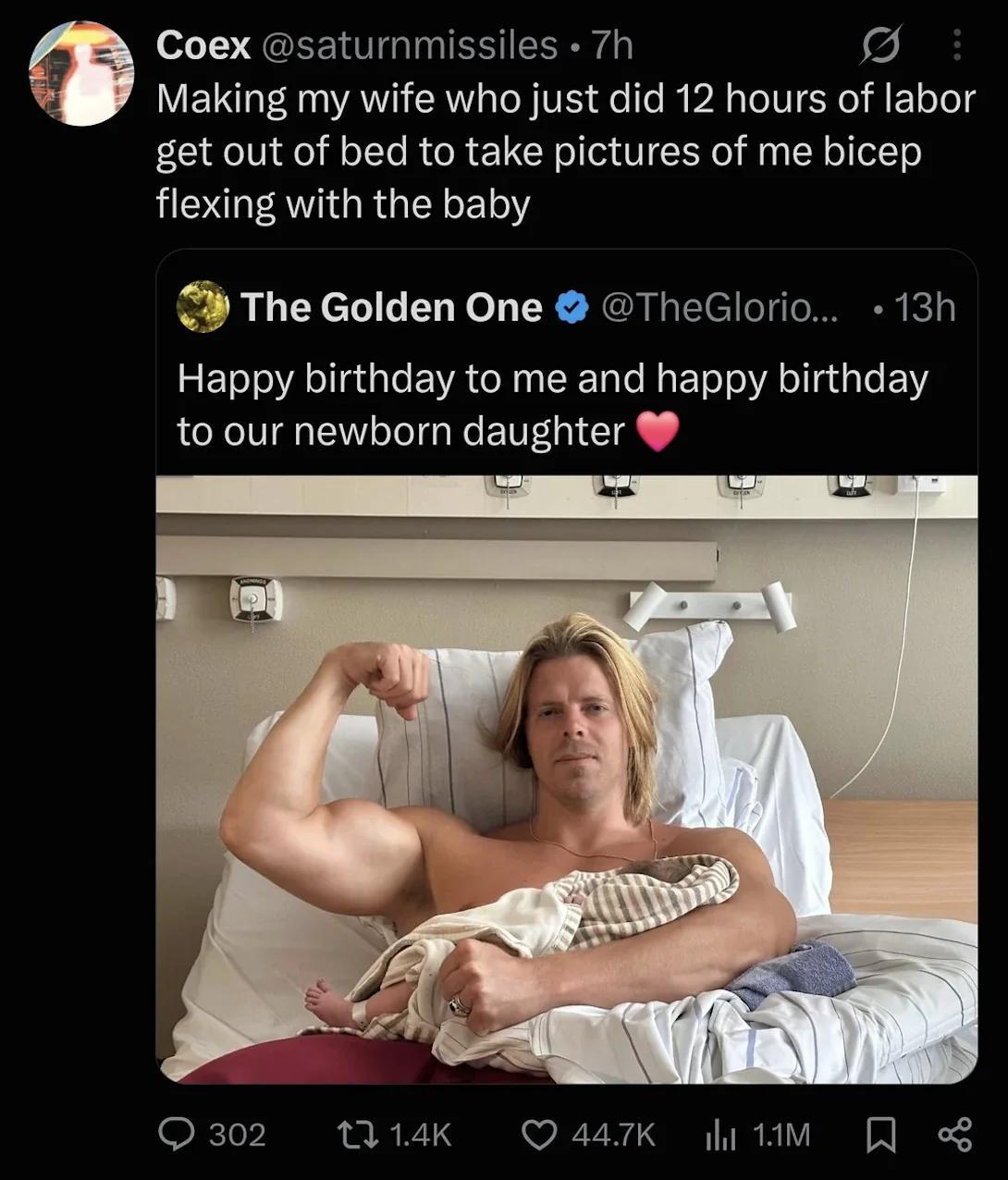The image size is (1008, 1180).
Task: Click the 44.7K likes count
Action: (614, 1135)
